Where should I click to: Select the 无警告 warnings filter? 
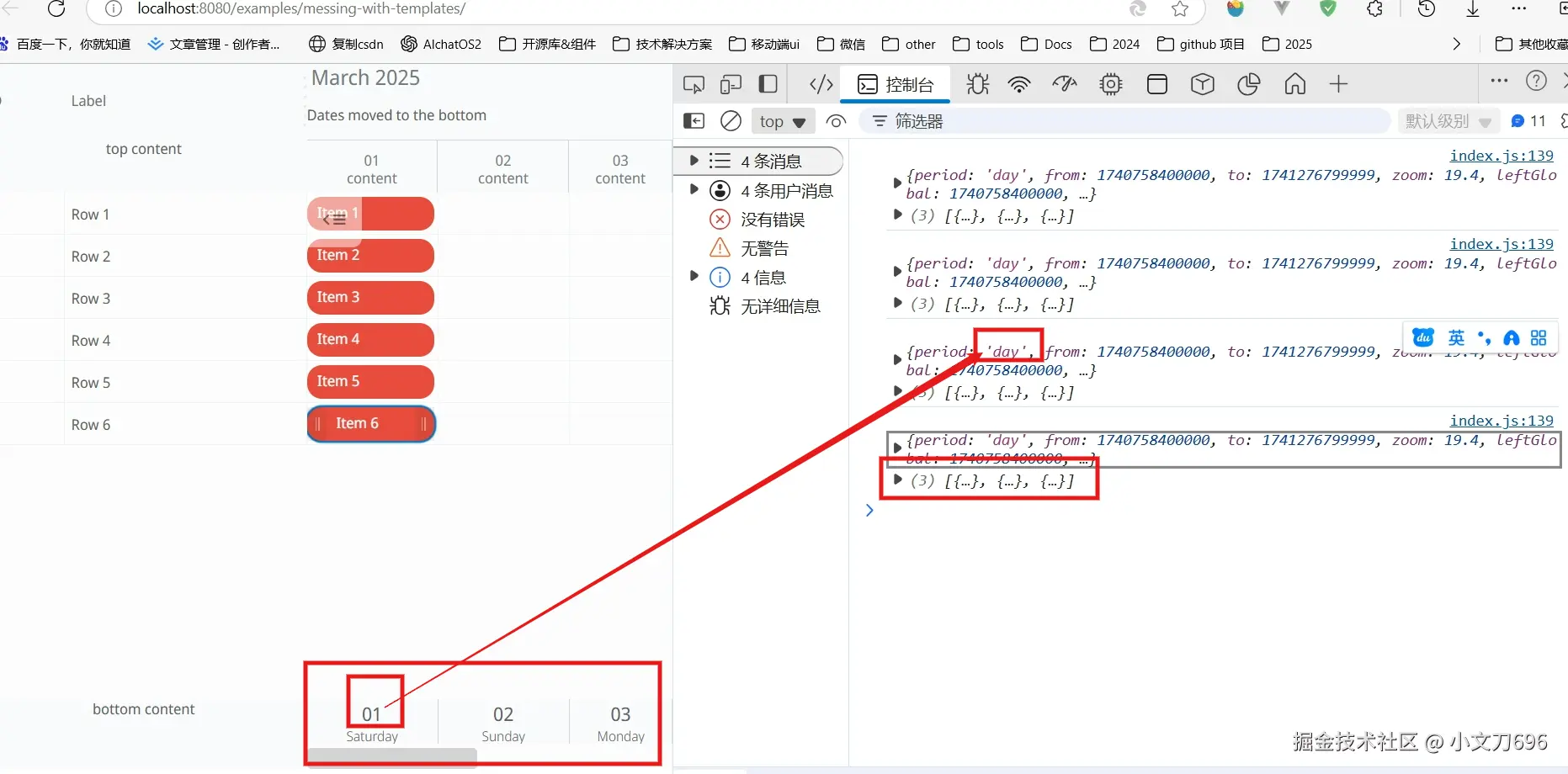(x=748, y=248)
